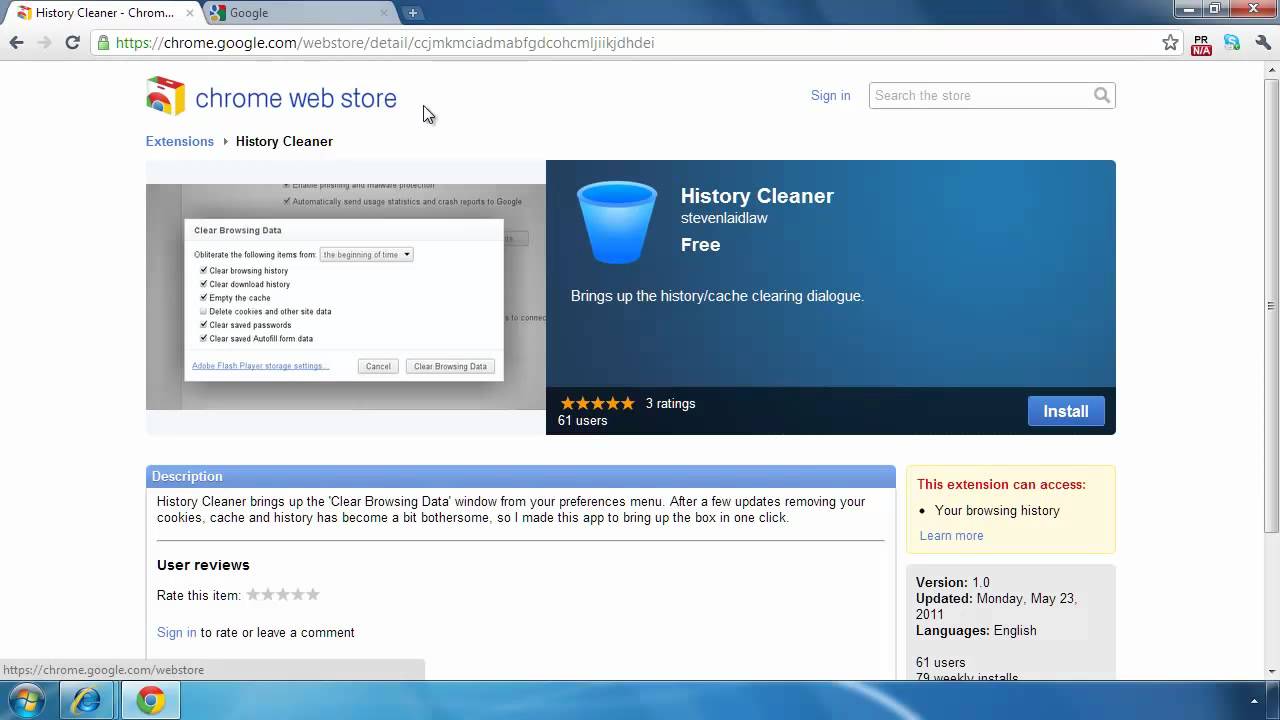The height and width of the screenshot is (720, 1280).
Task: Rate this item with fifth star
Action: pos(313,594)
